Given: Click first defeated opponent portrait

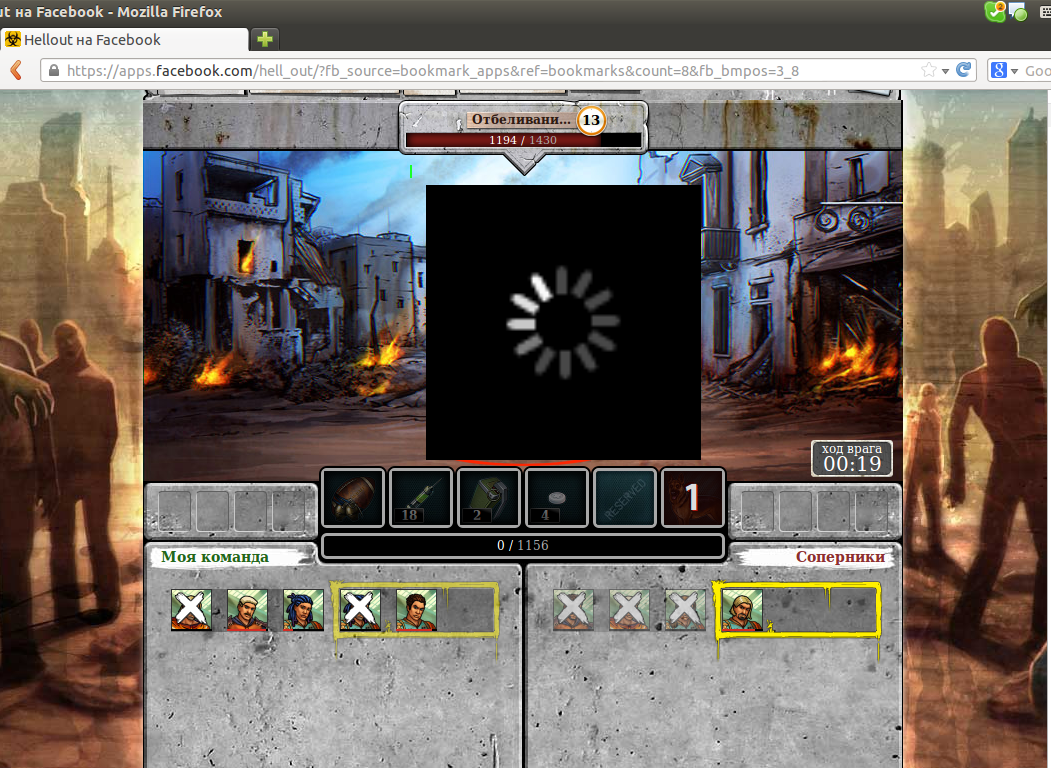Looking at the screenshot, I should click(573, 610).
